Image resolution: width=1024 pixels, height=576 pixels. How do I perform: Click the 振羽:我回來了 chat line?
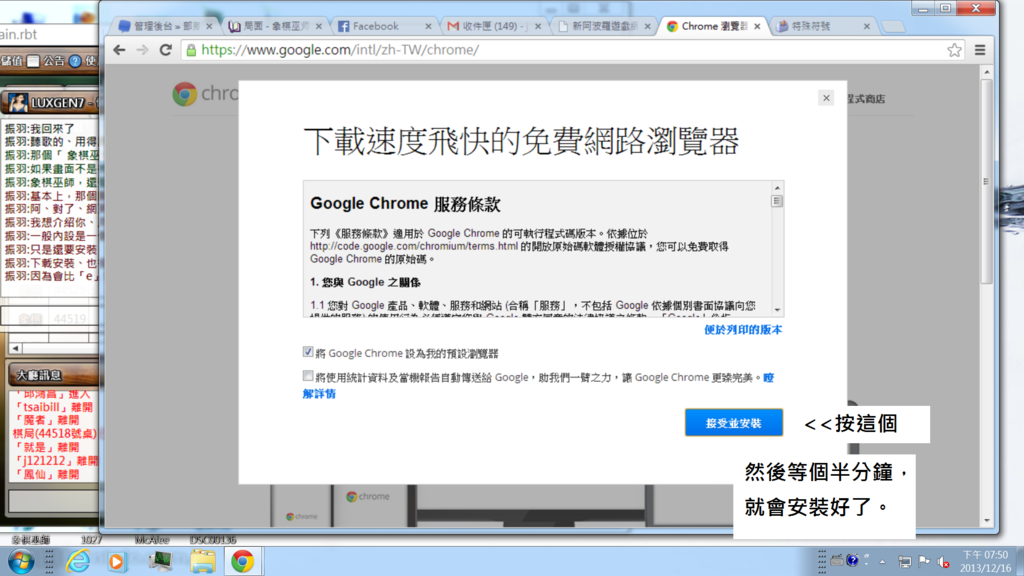coord(40,129)
